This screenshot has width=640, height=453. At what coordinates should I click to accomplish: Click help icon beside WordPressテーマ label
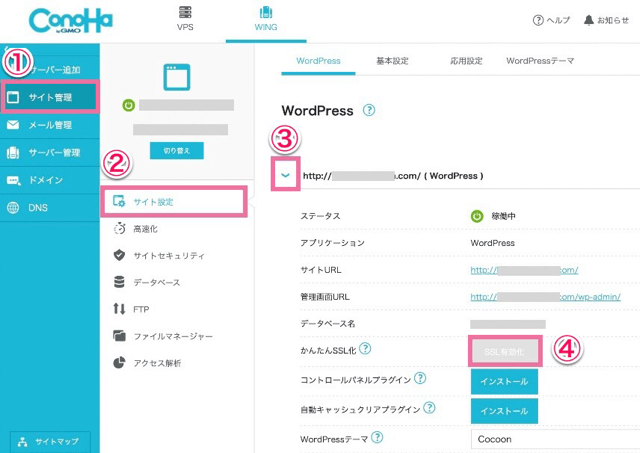click(x=377, y=437)
